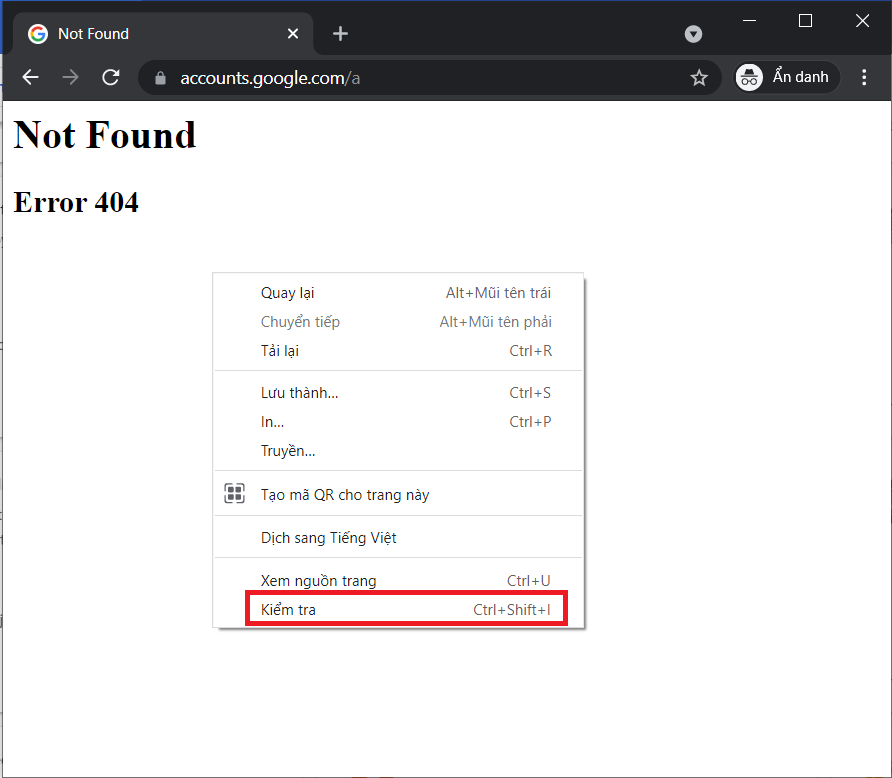Choose Quay lại in the context menu
The width and height of the screenshot is (892, 778).
coord(398,293)
